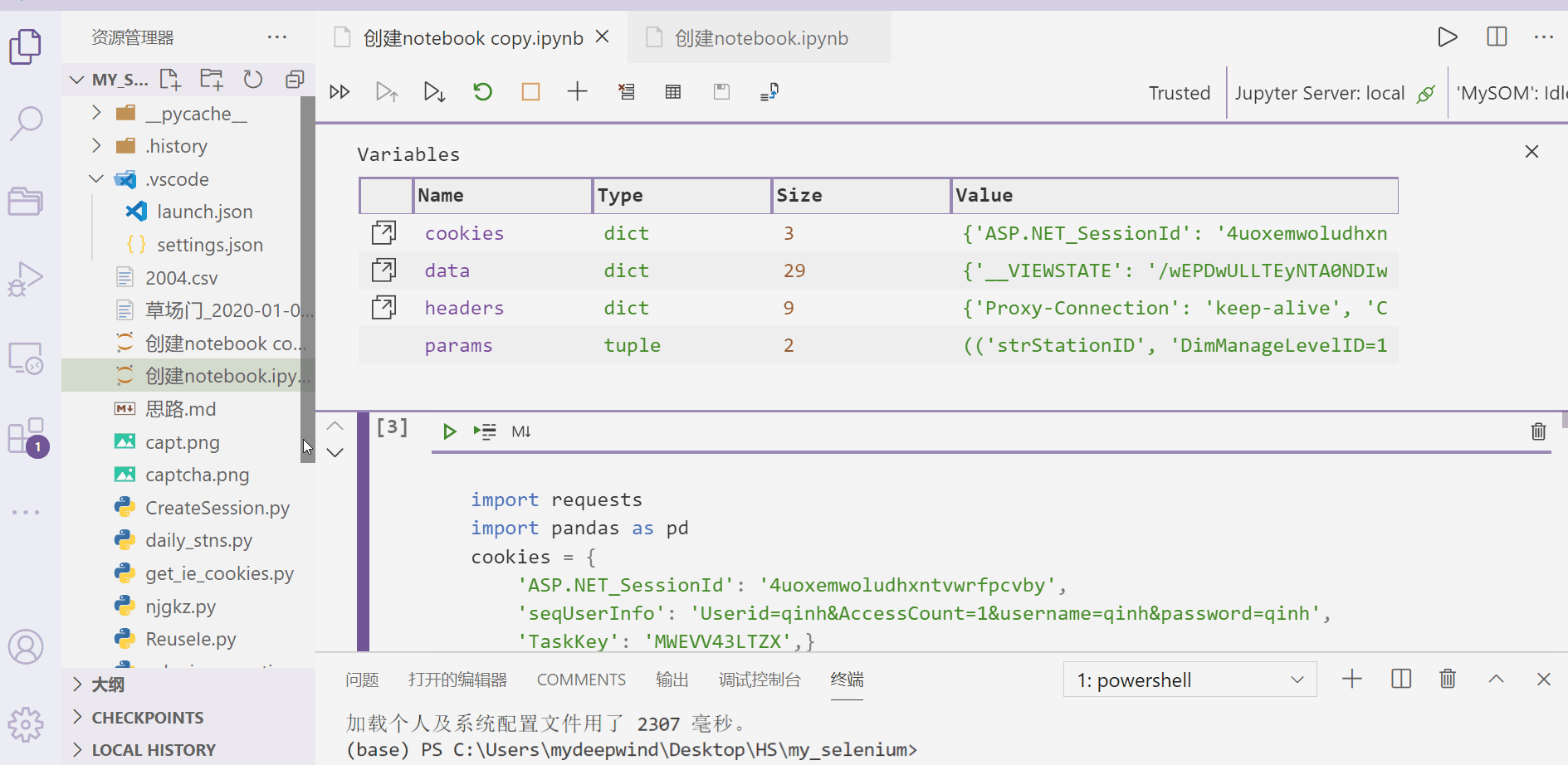1568x765 pixels.
Task: Run all notebook cells
Action: (339, 91)
